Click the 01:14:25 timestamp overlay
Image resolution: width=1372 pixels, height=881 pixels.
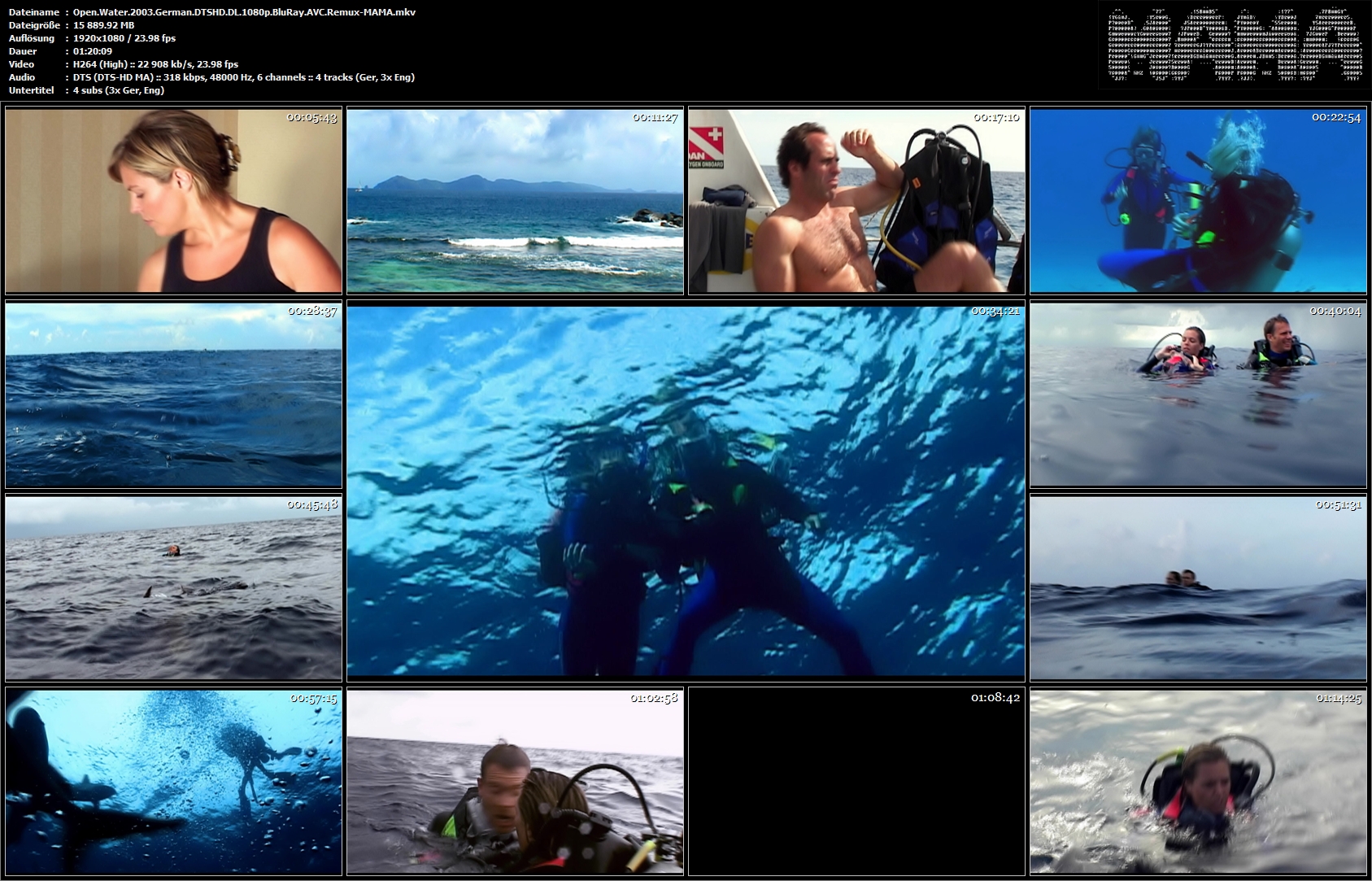click(x=1338, y=698)
